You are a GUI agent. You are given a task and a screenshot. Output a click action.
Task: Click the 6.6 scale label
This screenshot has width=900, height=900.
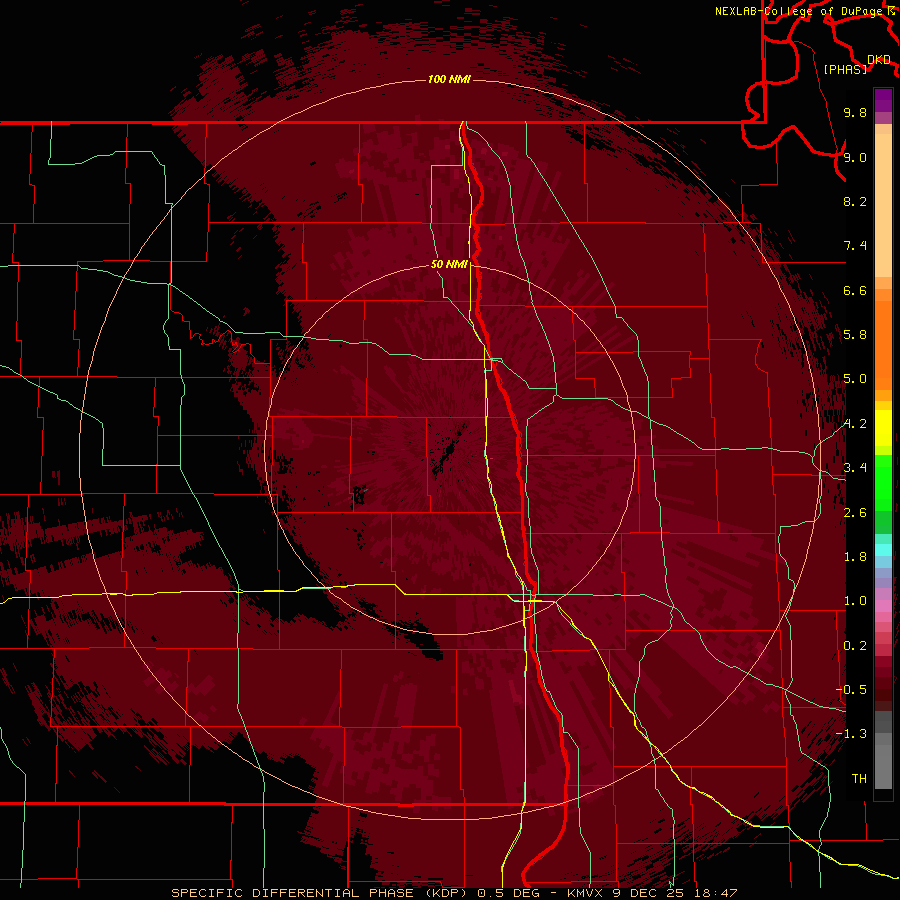855,290
